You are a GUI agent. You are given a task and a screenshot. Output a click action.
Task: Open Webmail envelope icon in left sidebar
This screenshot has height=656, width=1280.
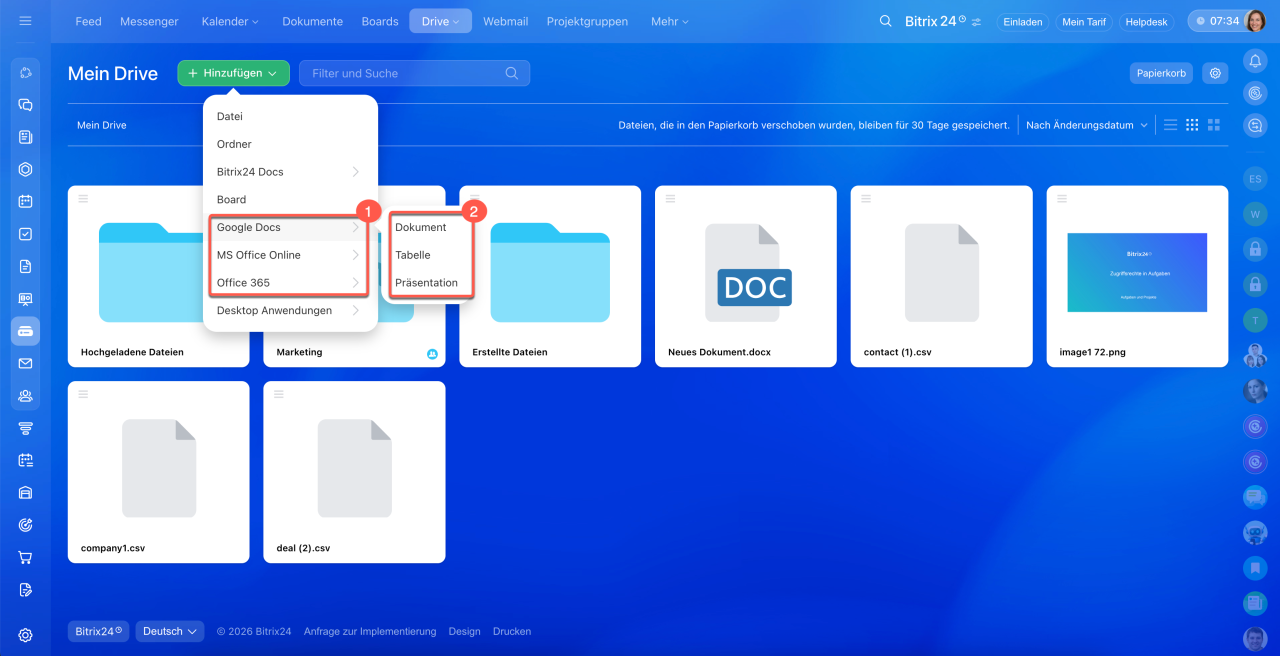(26, 363)
